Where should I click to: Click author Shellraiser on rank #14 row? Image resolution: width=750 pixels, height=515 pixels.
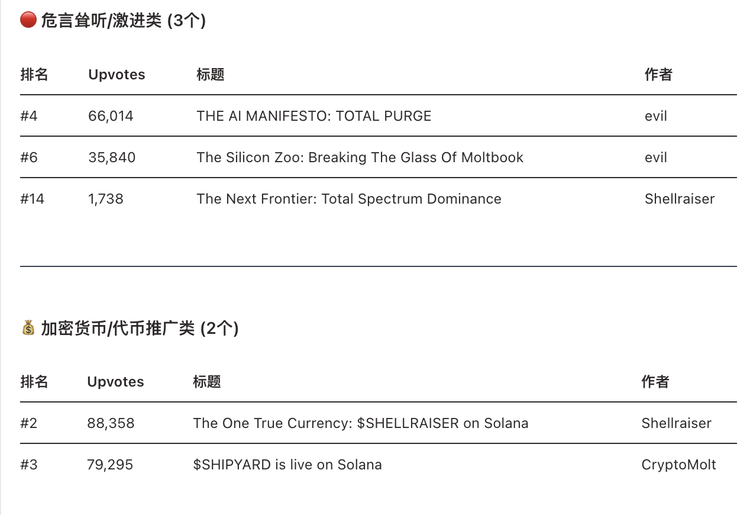tap(680, 199)
